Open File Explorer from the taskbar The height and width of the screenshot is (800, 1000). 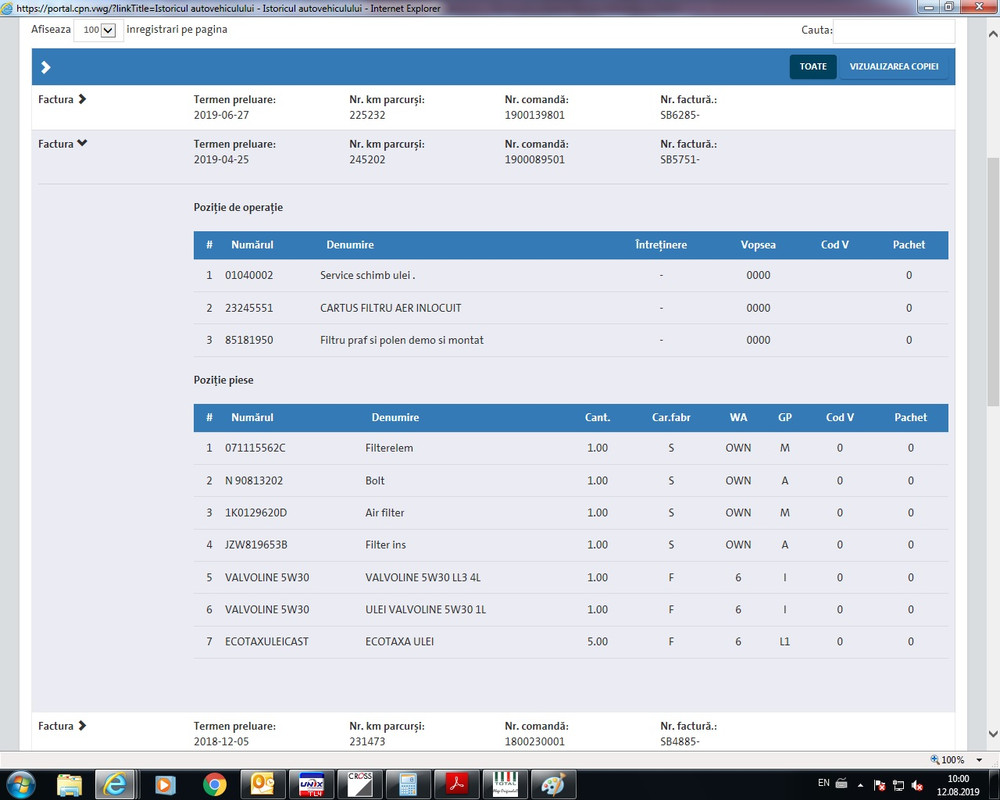click(x=69, y=784)
